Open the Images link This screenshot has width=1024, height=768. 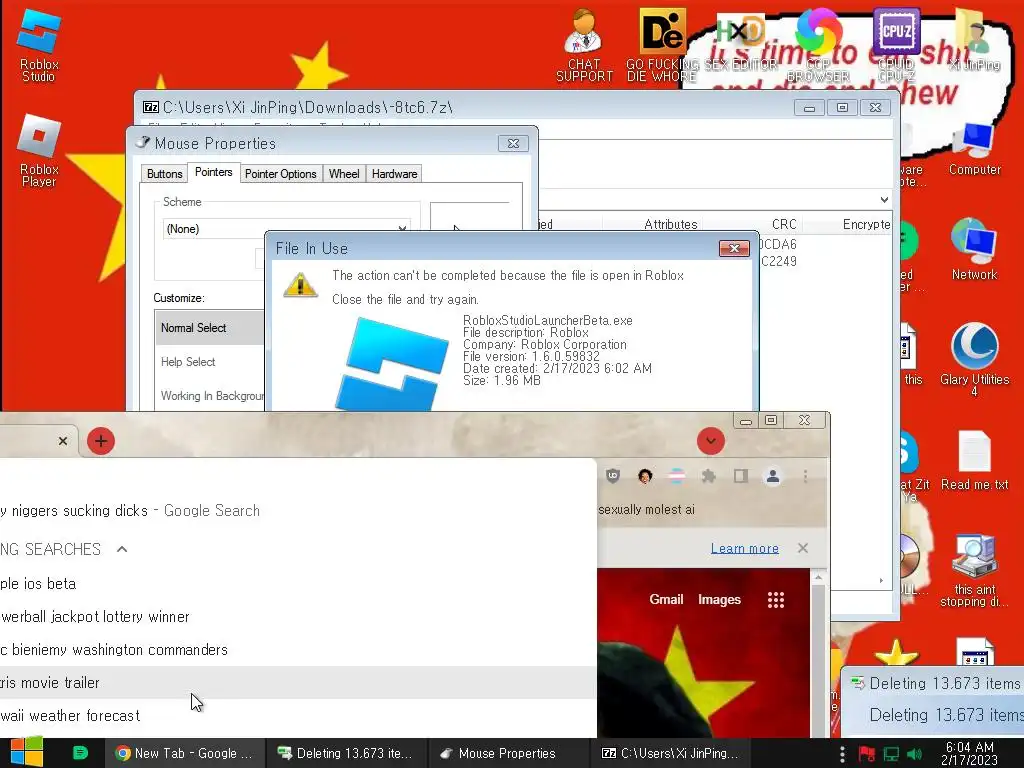719,600
